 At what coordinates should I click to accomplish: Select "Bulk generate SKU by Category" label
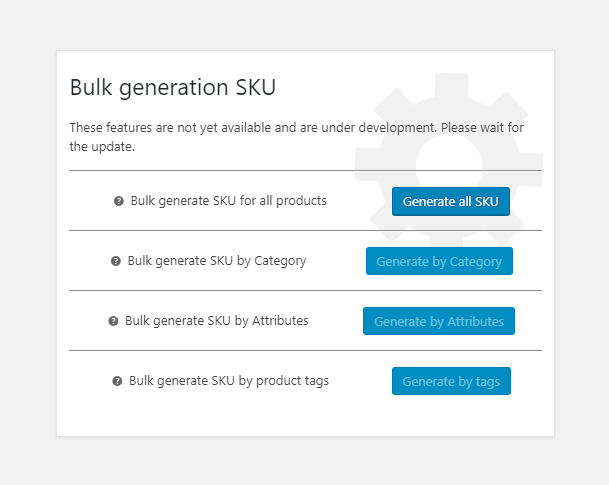(216, 261)
